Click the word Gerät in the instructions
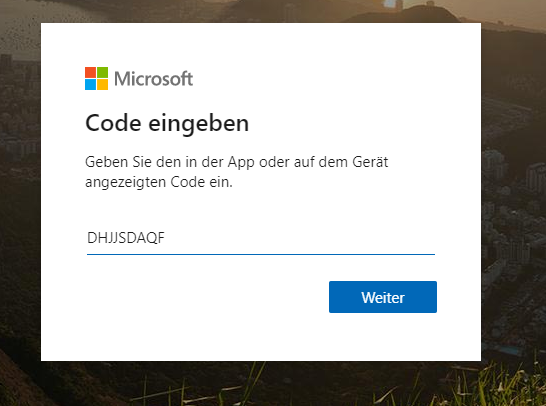The image size is (546, 406). point(370,162)
